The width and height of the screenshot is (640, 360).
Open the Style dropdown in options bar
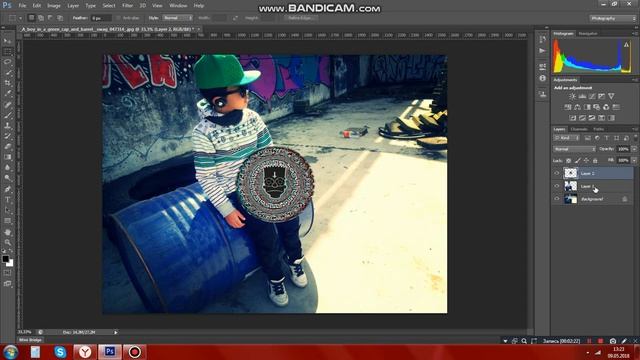point(178,18)
